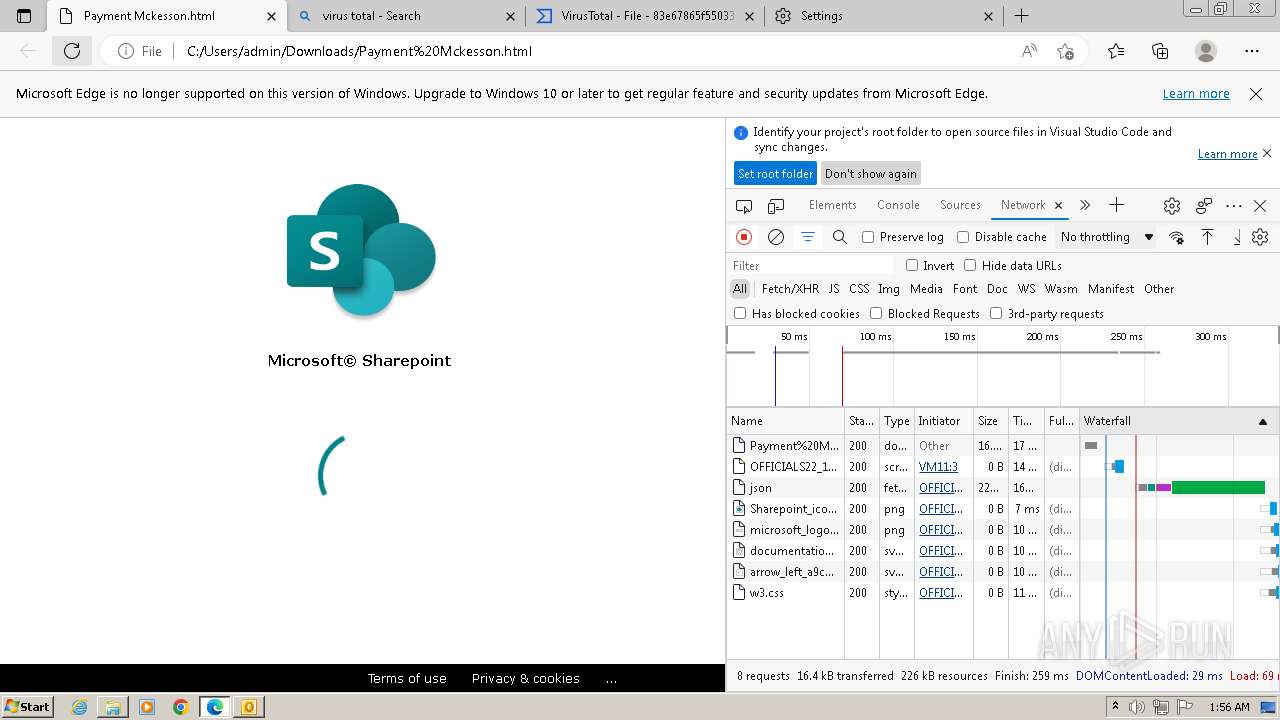This screenshot has height=720, width=1280.
Task: Select the w3.css request row
Action: (1003, 593)
